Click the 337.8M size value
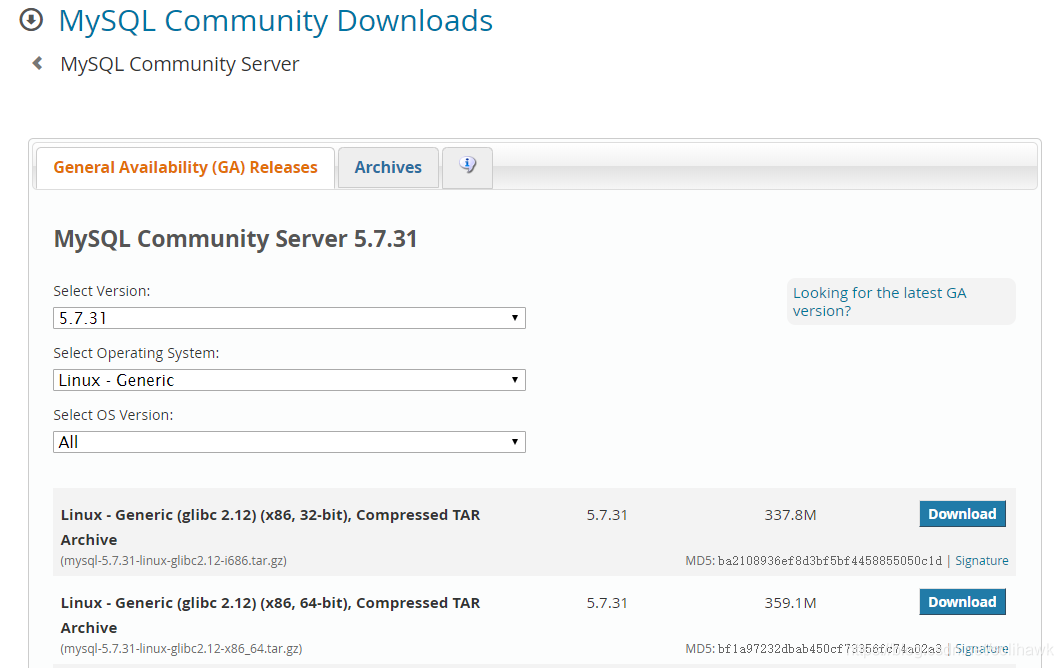The width and height of the screenshot is (1063, 668). 790,515
